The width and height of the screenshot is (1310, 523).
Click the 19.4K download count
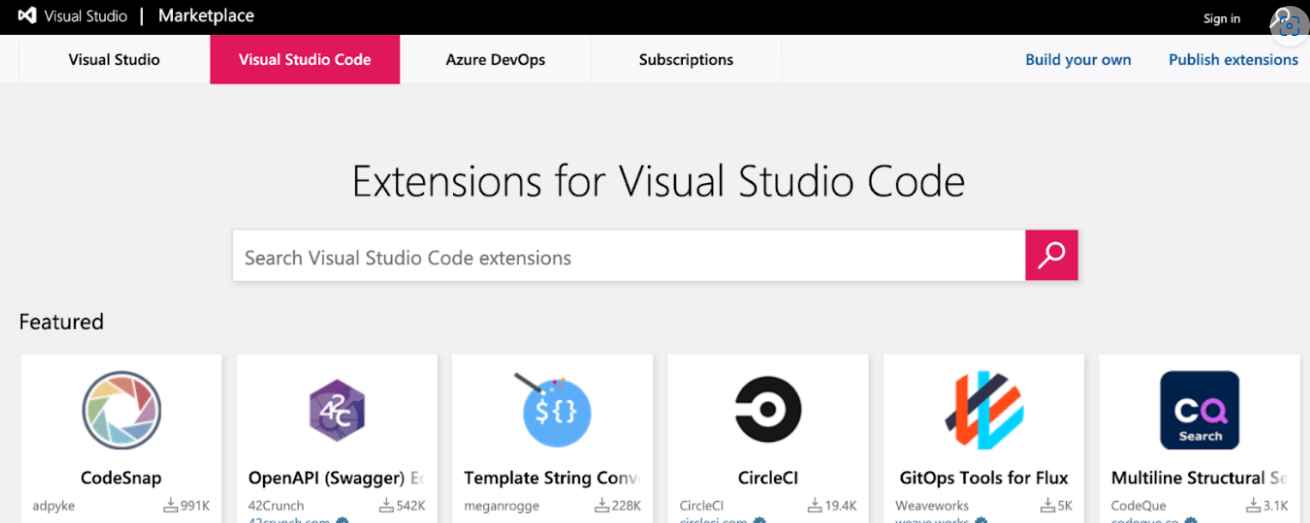[840, 506]
